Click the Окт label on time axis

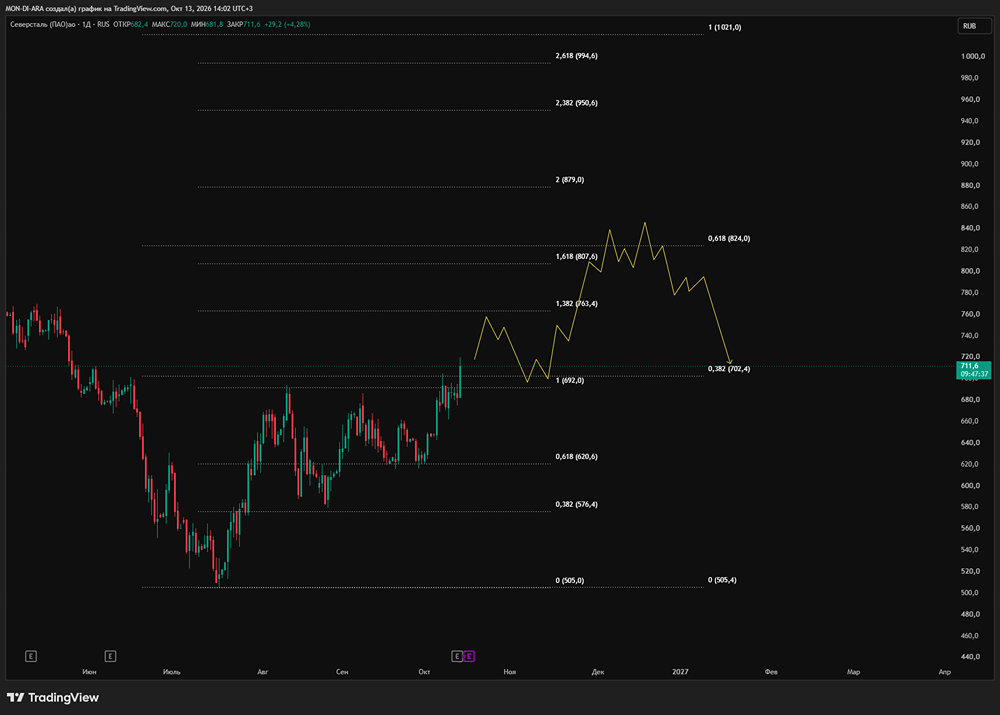click(x=424, y=672)
